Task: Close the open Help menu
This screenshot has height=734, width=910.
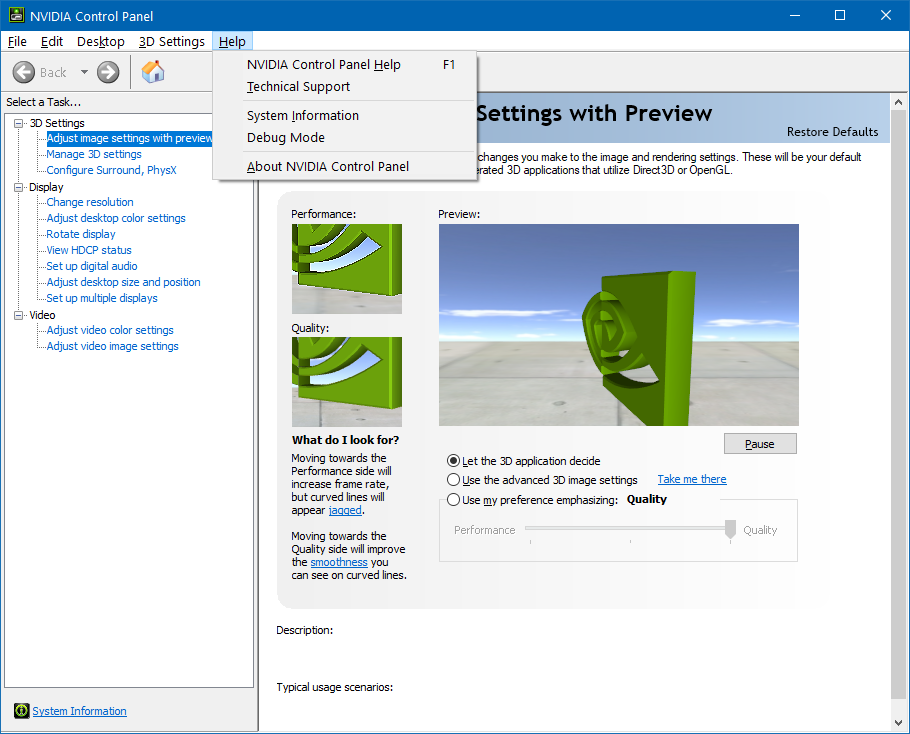Action: (x=232, y=42)
